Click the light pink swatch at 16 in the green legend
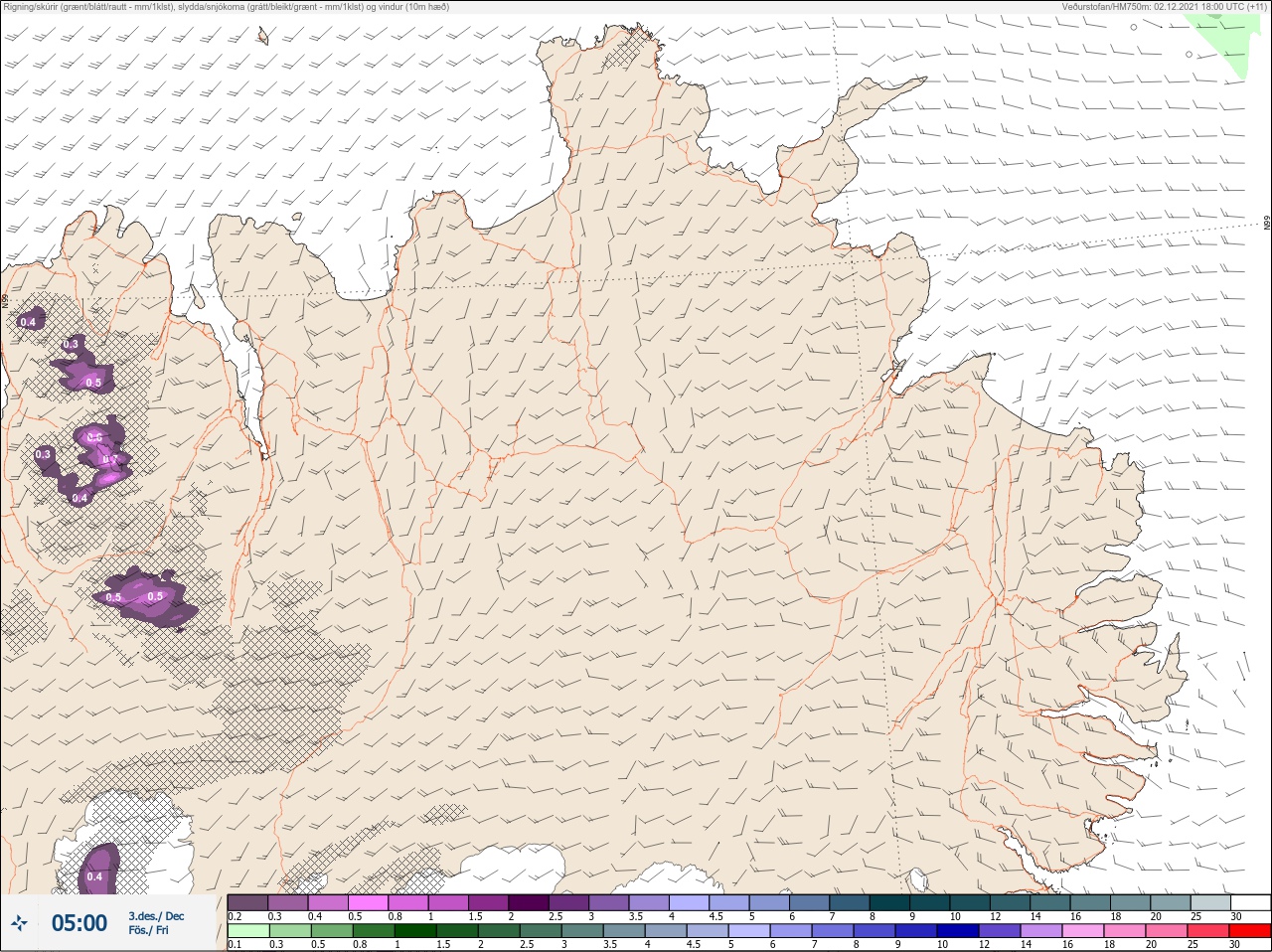 1083,931
